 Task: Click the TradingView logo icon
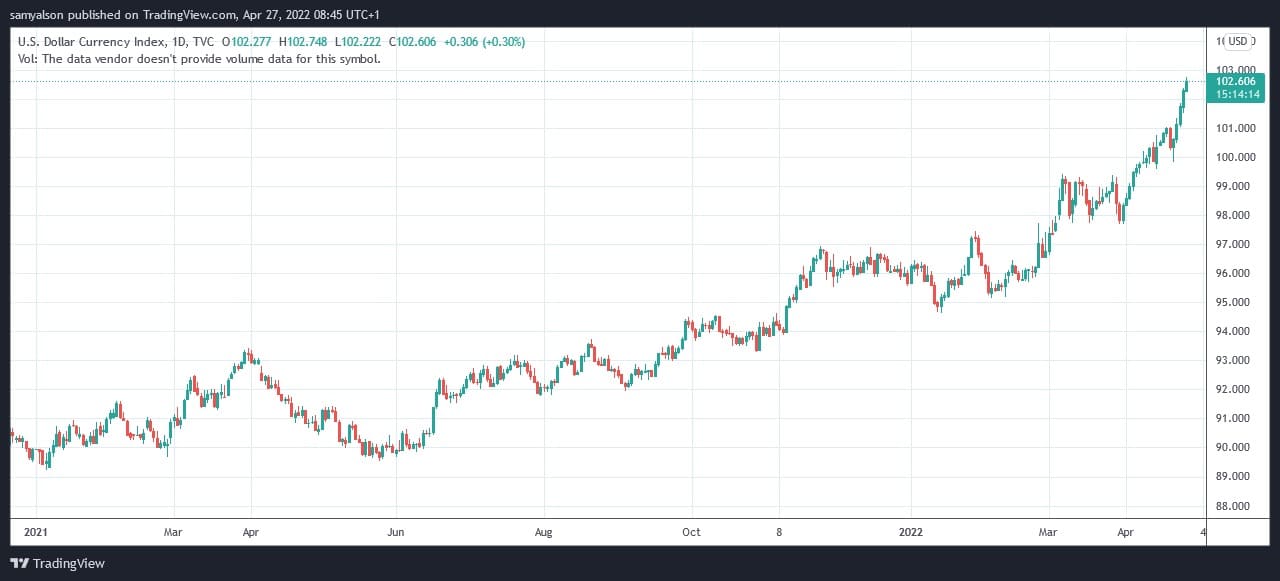pos(19,563)
